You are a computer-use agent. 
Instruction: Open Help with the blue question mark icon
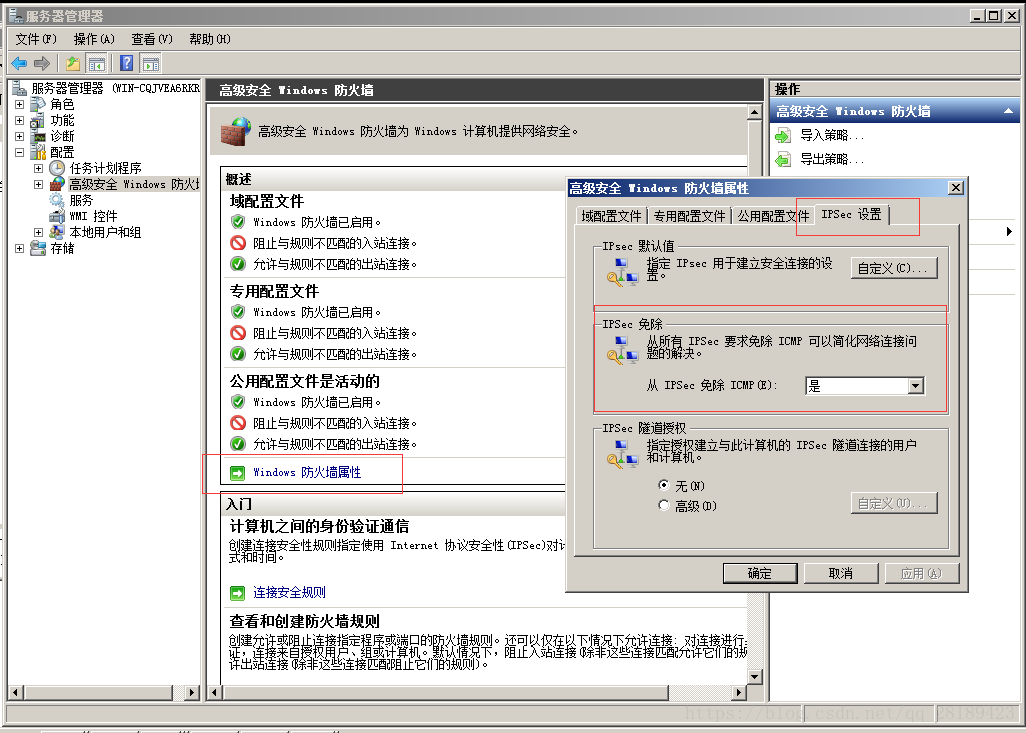tap(127, 63)
